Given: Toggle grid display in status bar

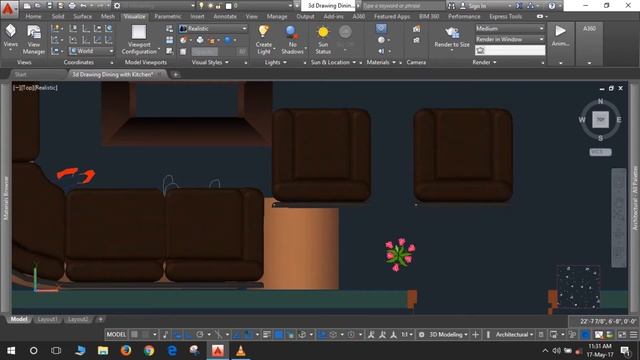Looking at the screenshot, I should [x=134, y=335].
